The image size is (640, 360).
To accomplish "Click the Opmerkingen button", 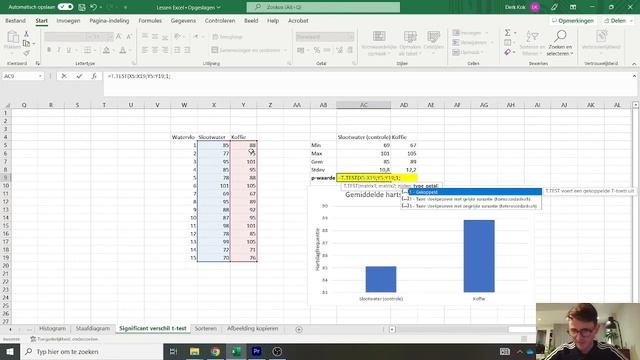I will coord(573,20).
